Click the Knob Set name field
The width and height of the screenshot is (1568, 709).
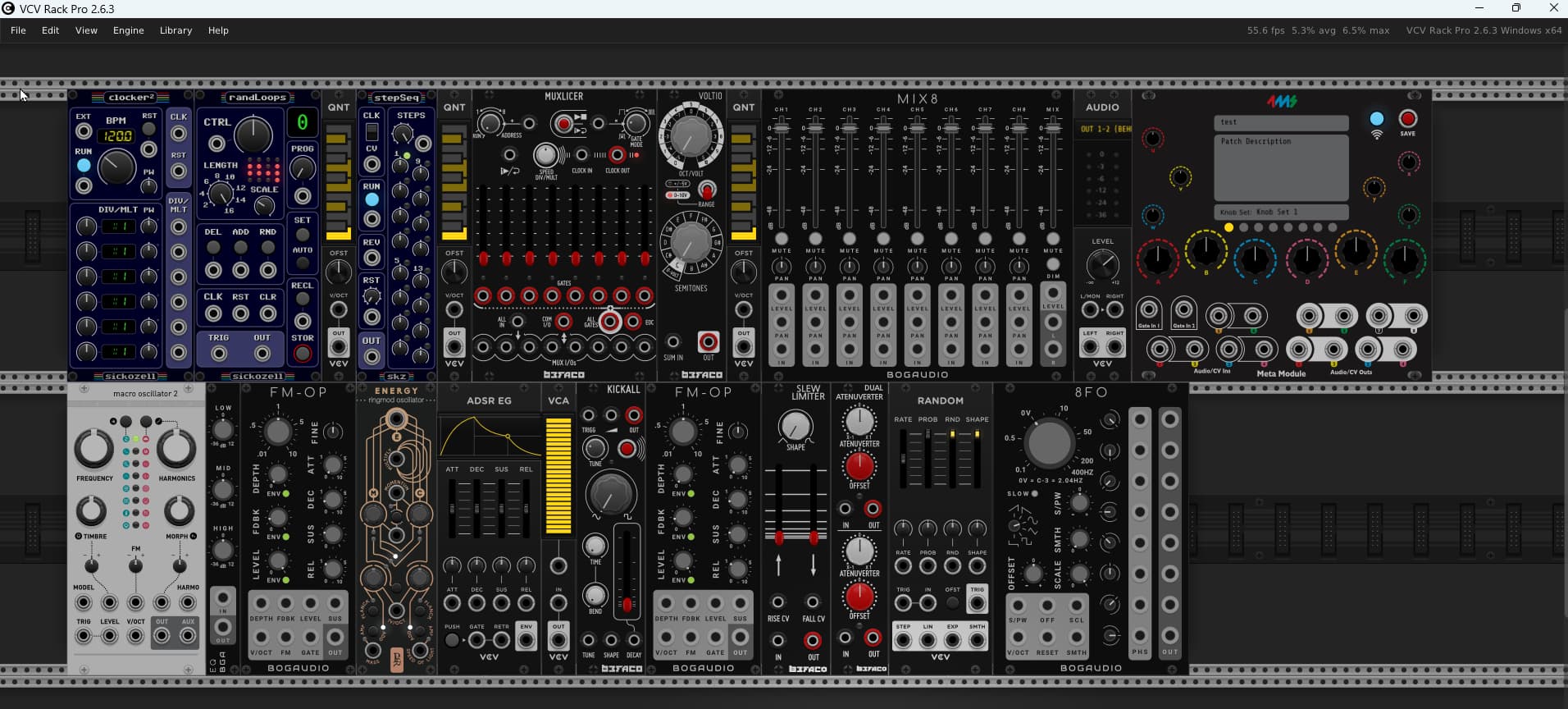[x=1281, y=212]
